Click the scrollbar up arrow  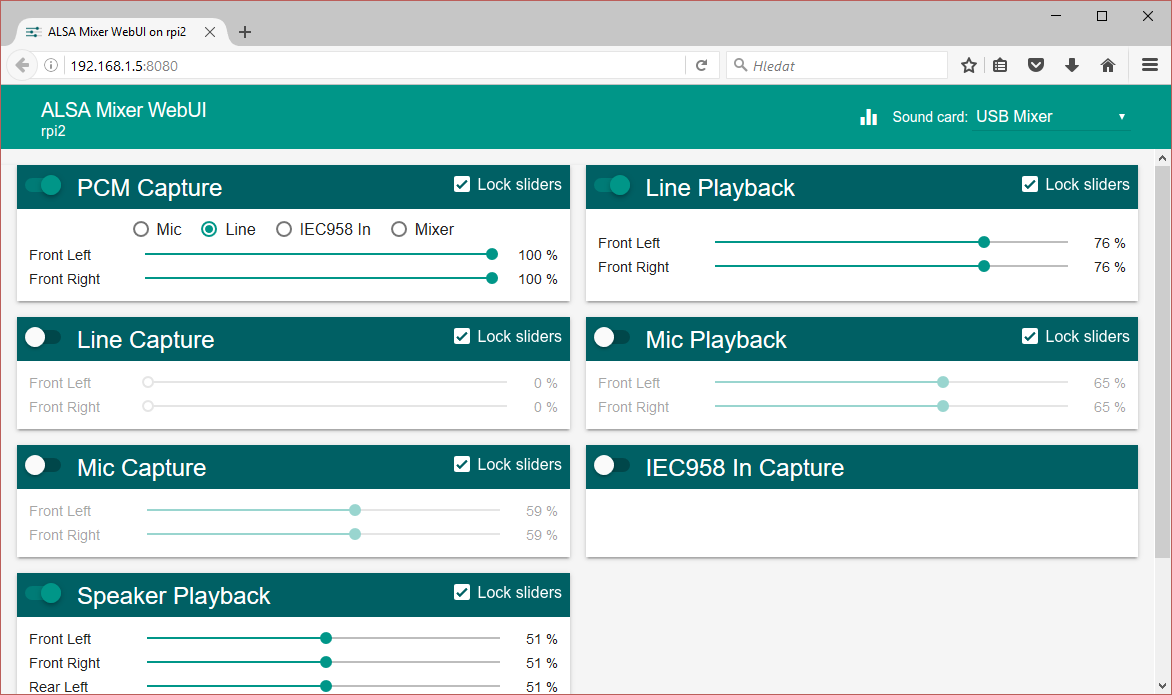point(1162,158)
